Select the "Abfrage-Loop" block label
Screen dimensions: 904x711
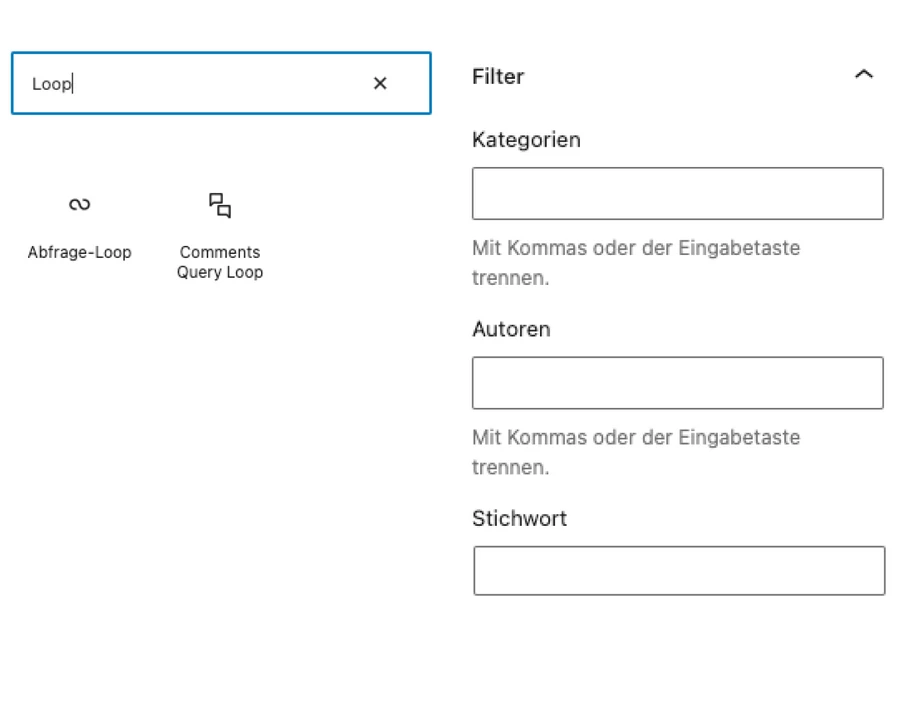[x=79, y=252]
